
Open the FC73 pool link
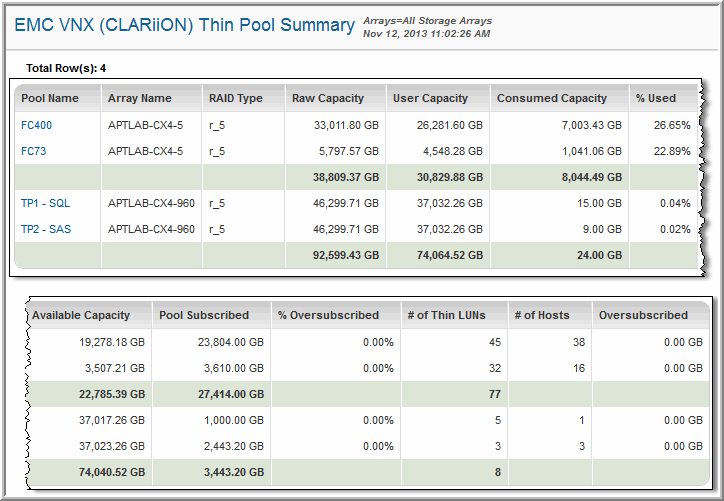33,151
